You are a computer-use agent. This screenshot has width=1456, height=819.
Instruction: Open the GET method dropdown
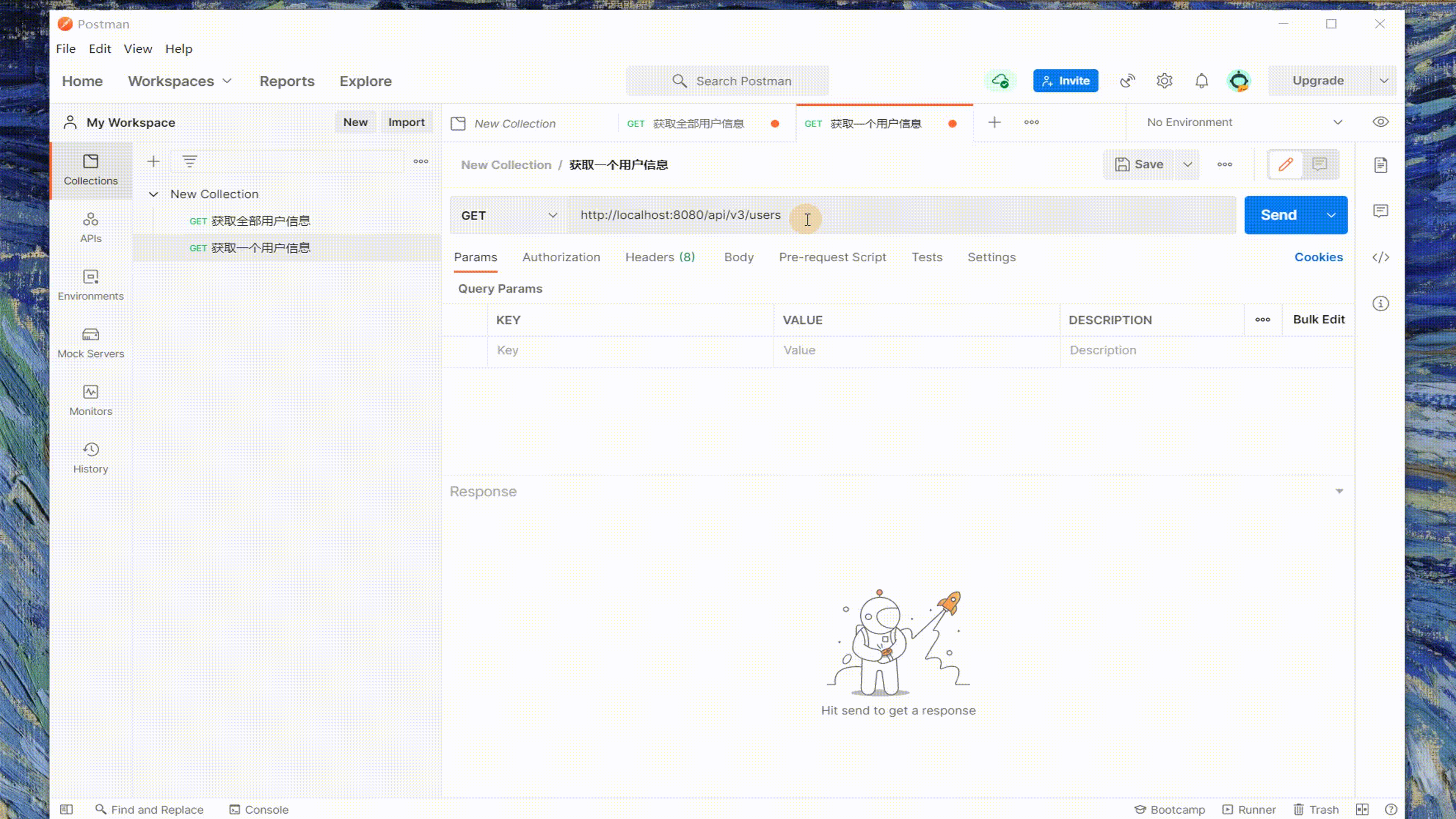[x=509, y=215]
